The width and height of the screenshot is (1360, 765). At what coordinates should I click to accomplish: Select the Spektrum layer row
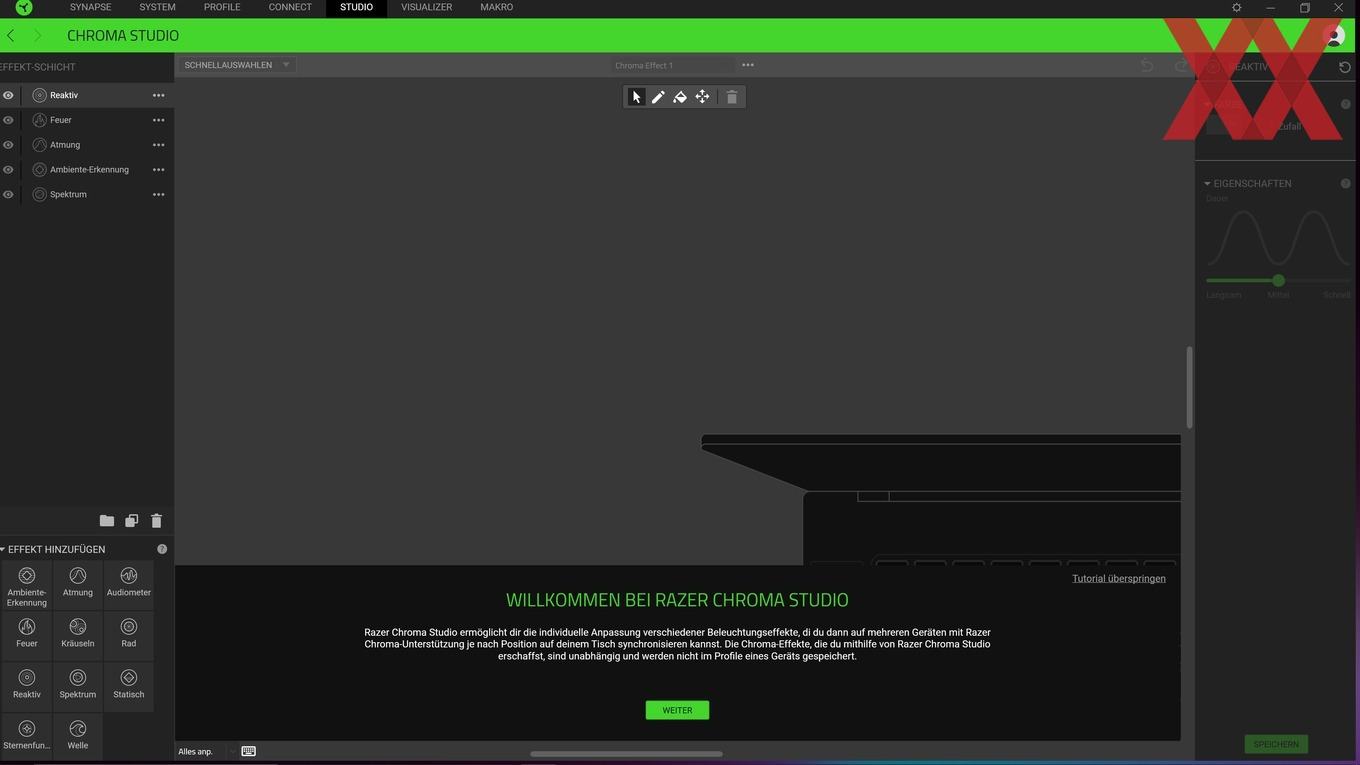coord(87,194)
